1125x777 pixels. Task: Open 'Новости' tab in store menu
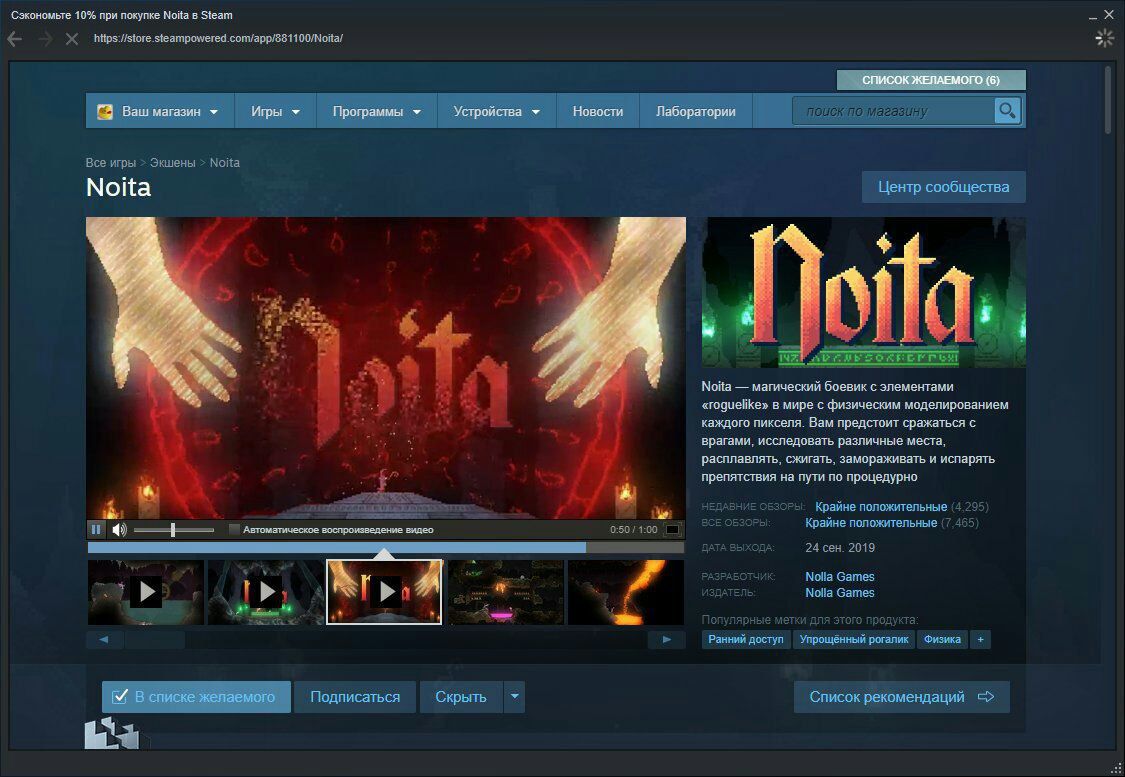[598, 111]
